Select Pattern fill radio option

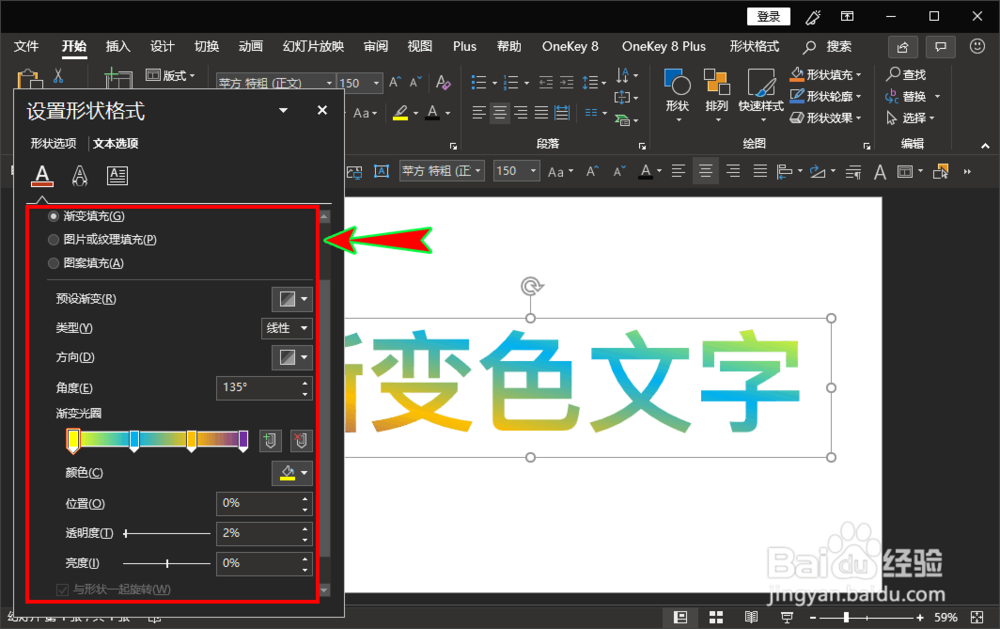coord(54,263)
